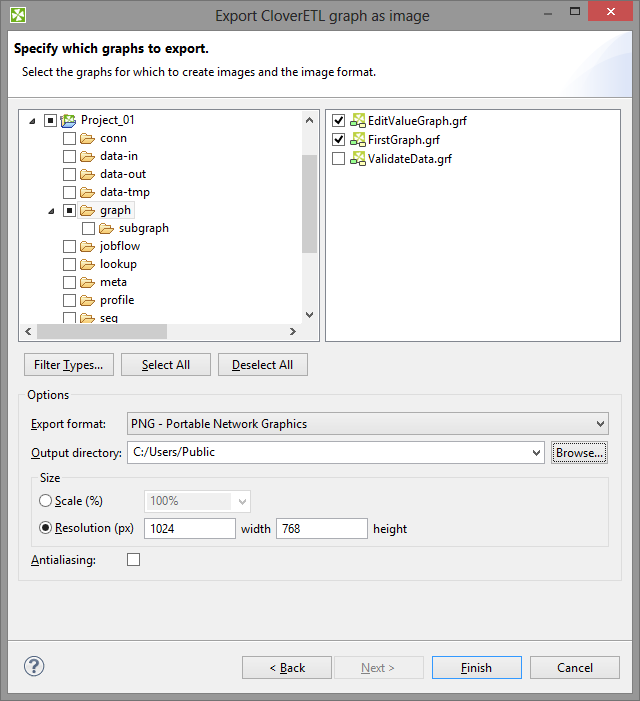The height and width of the screenshot is (701, 640).
Task: Click the jobflow folder icon
Action: tap(88, 246)
